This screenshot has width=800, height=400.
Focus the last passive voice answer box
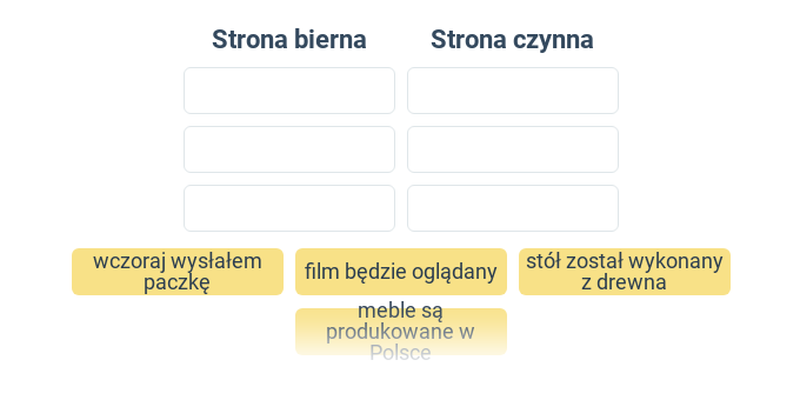point(289,208)
